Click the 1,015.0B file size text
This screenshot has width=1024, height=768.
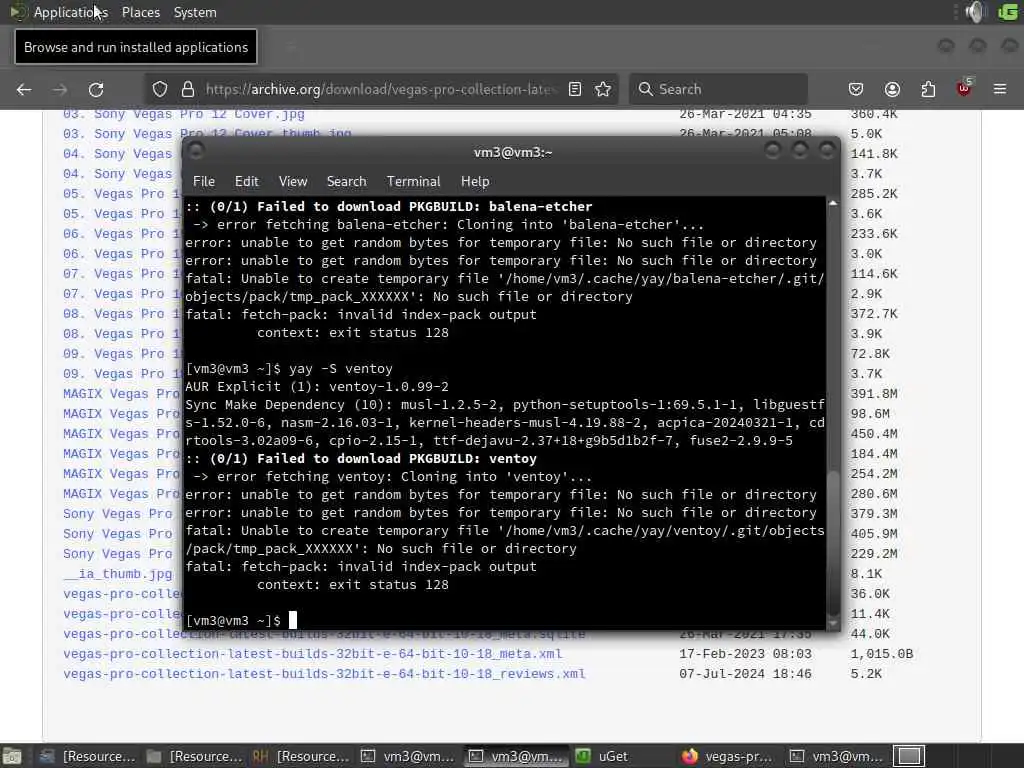(x=882, y=654)
